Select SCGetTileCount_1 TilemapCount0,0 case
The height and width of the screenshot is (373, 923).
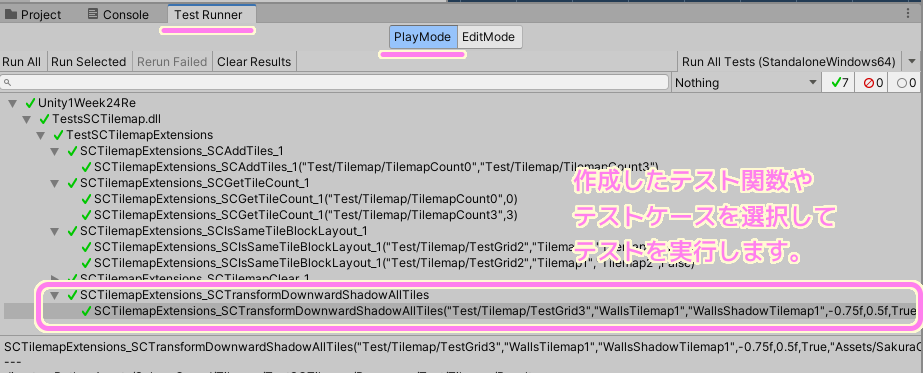tap(306, 199)
